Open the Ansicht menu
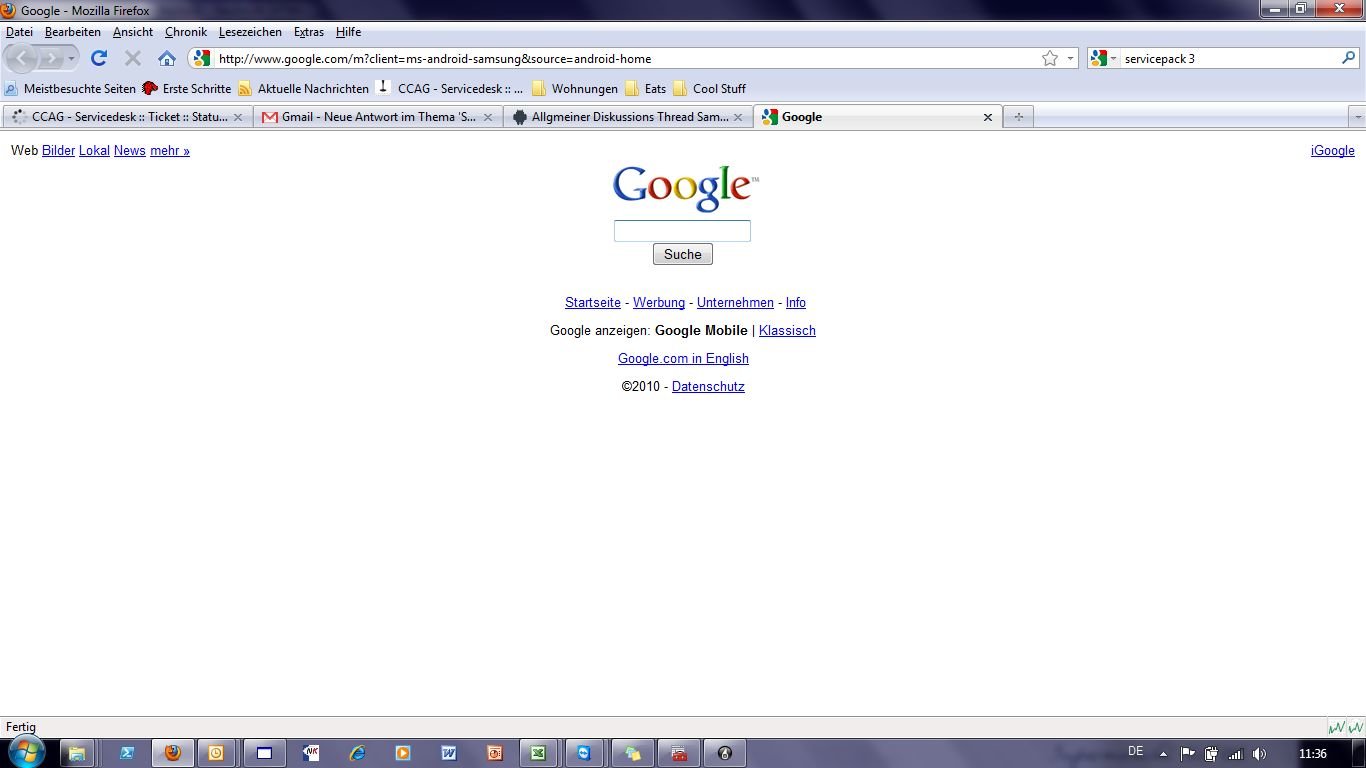Screen dimensions: 1366x768 (x=132, y=32)
